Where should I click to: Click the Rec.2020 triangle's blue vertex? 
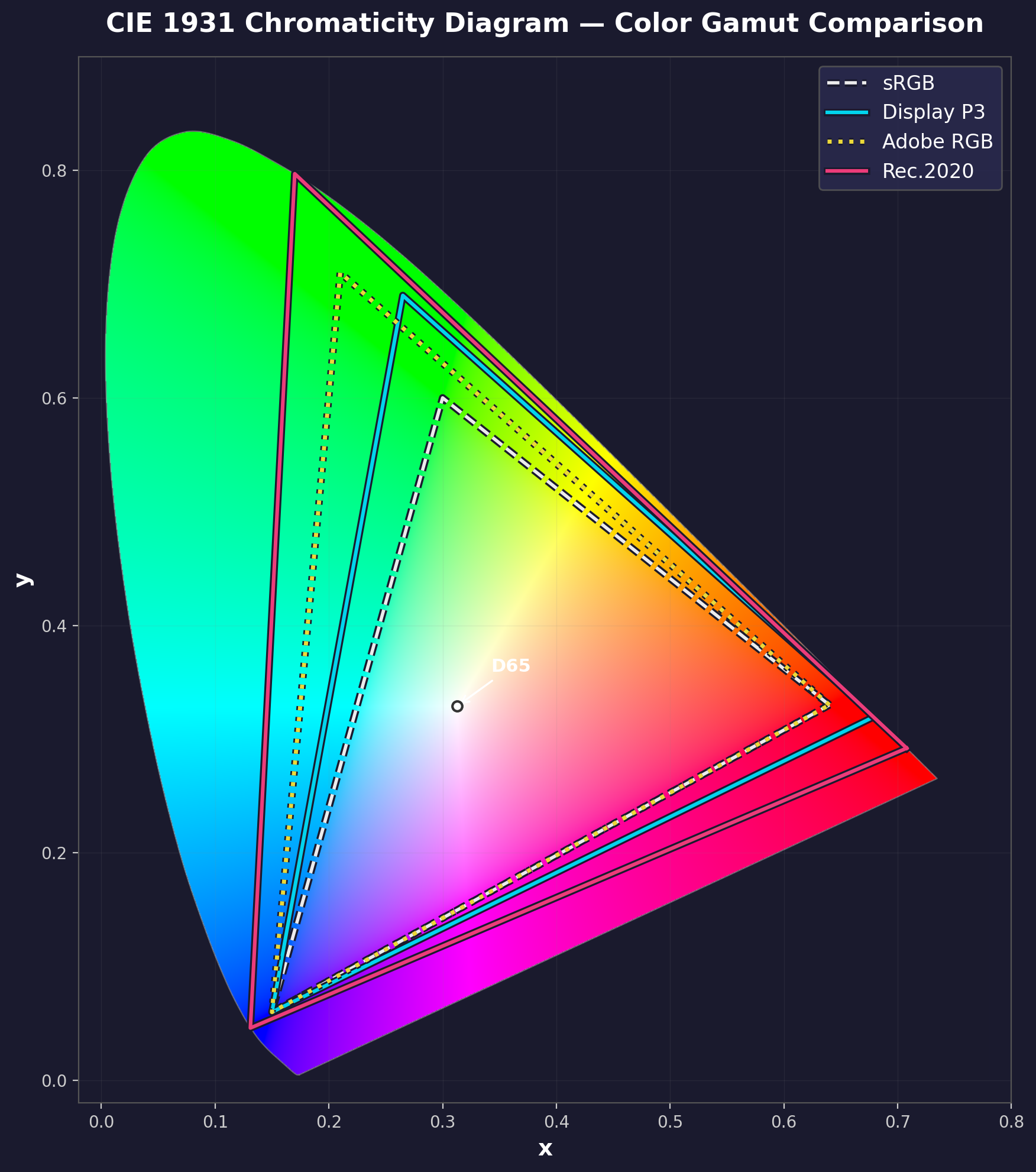tap(250, 1028)
